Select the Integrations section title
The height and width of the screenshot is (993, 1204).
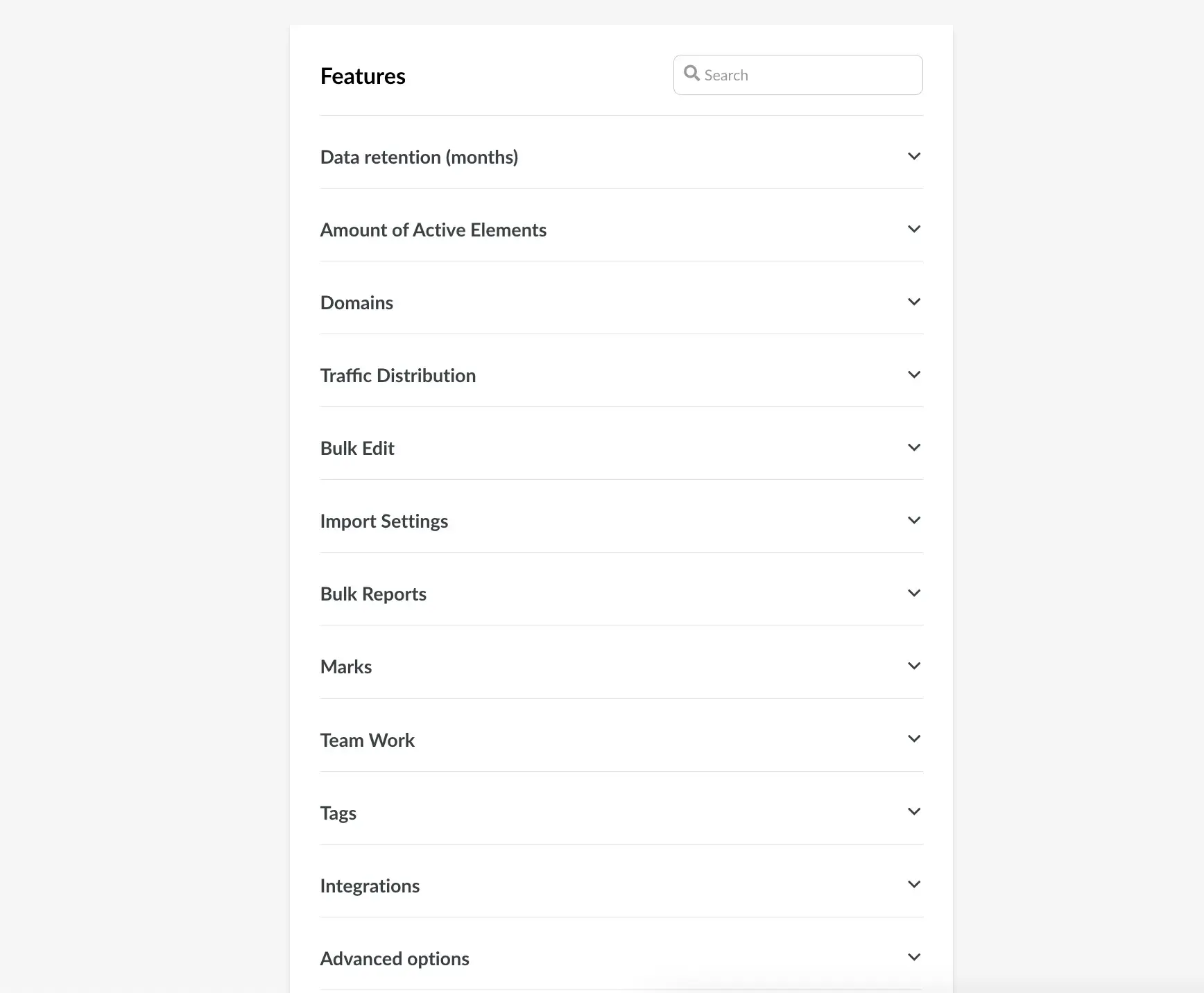coord(370,886)
